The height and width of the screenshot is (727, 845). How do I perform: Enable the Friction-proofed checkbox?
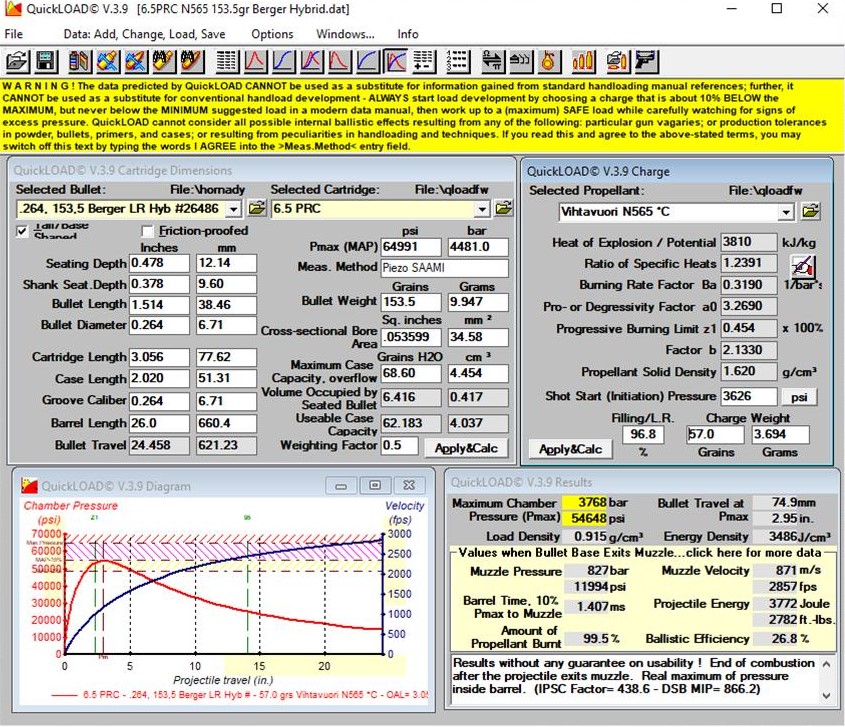click(147, 231)
